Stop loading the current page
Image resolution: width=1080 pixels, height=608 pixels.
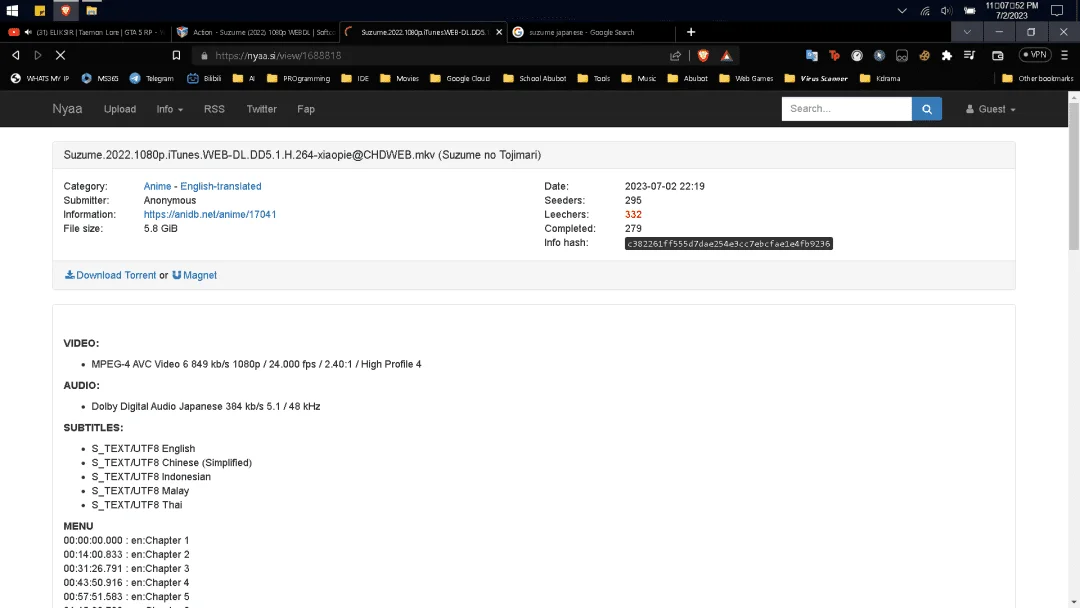61,55
